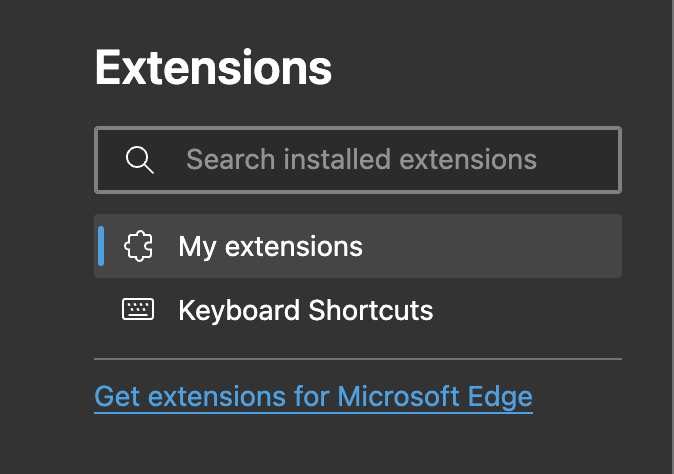Select the "Keyboard Shortcuts" label text
Screen dimensions: 674x474
click(x=305, y=310)
